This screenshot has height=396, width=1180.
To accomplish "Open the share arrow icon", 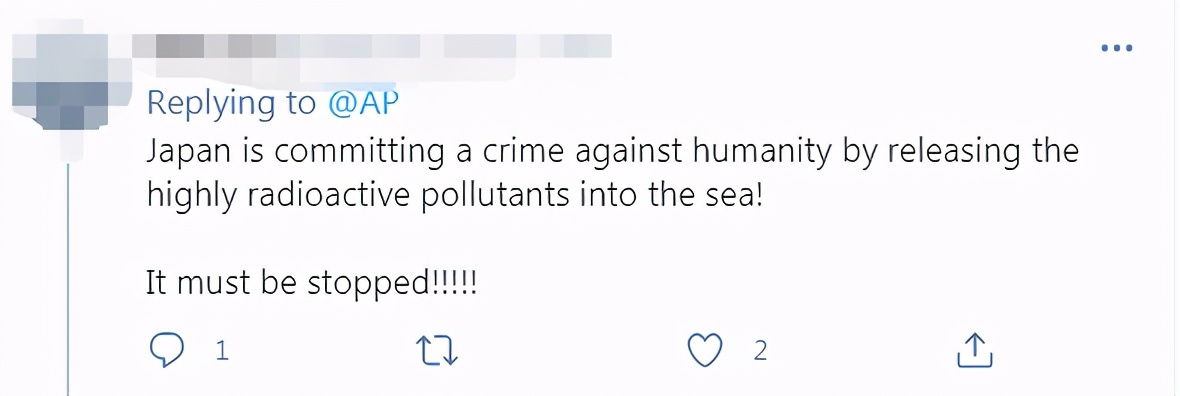I will [x=975, y=350].
